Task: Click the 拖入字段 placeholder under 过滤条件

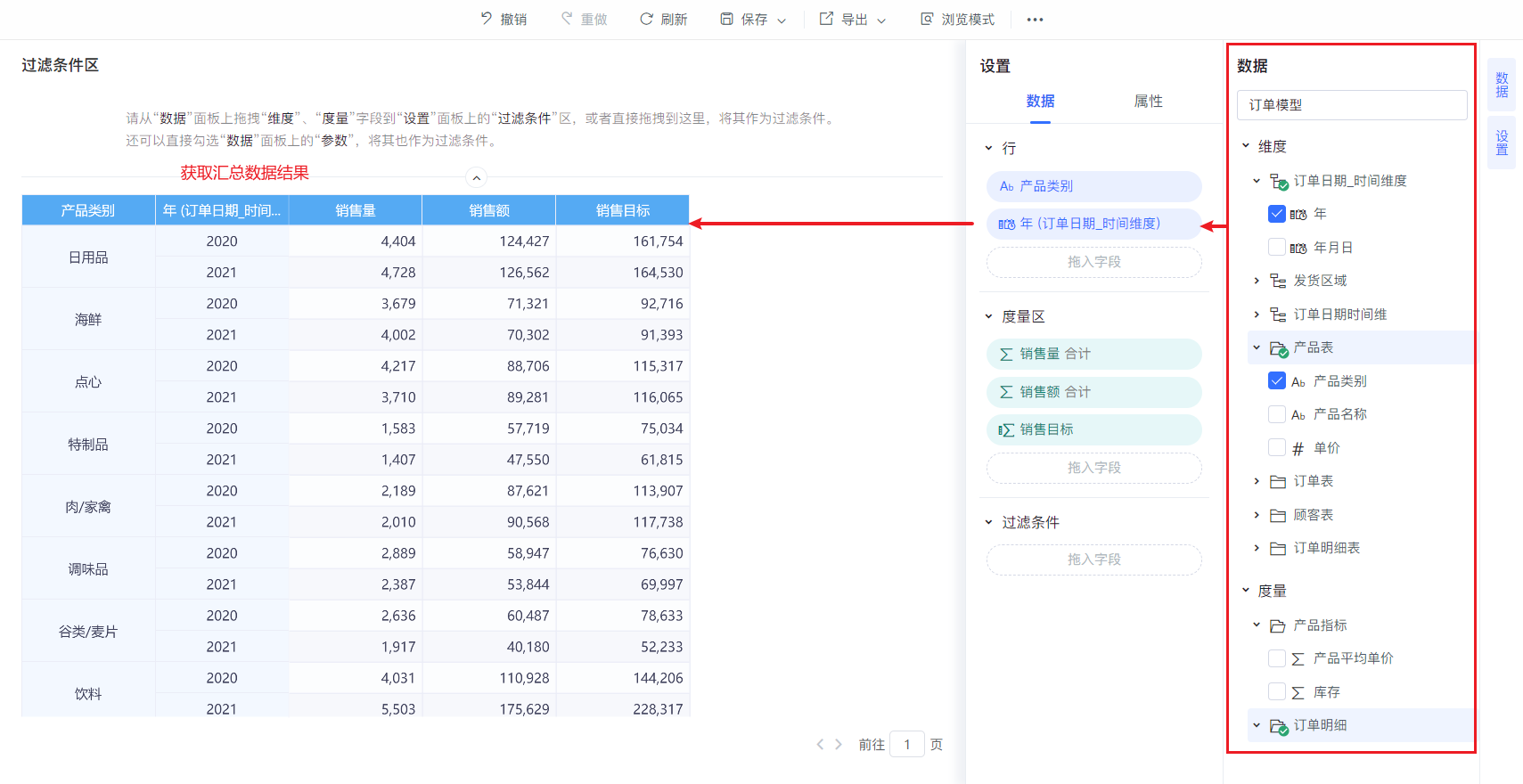Action: [1094, 559]
